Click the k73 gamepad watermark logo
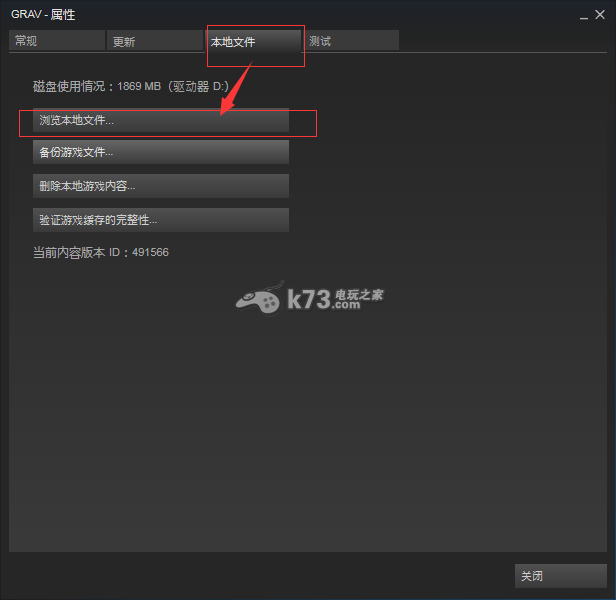 [x=259, y=299]
